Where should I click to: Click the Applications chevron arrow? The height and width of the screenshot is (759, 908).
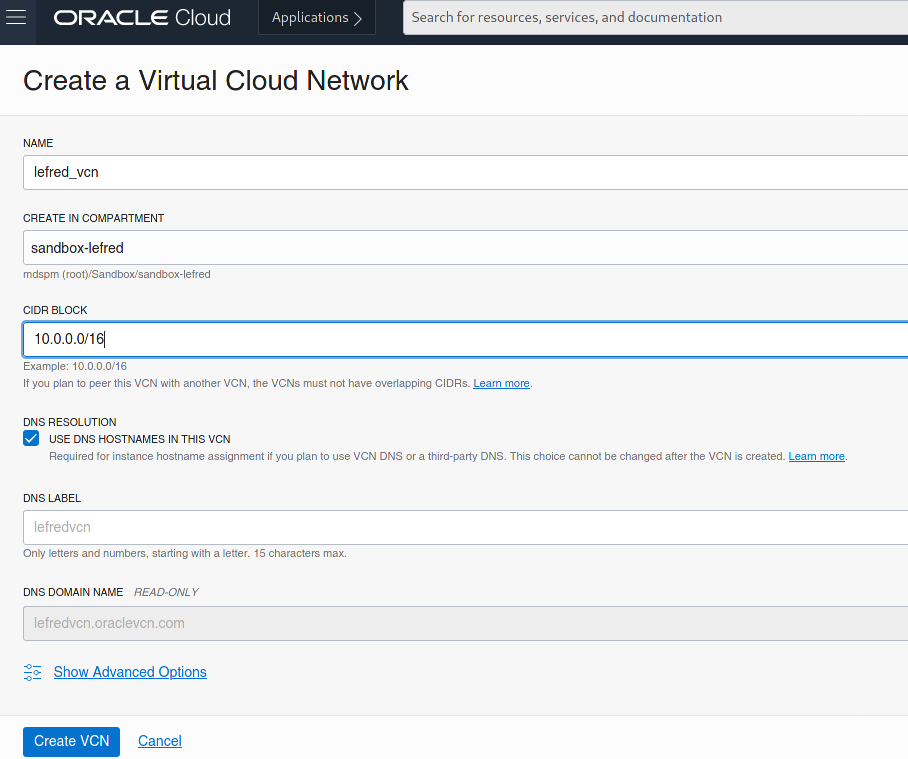coord(358,19)
